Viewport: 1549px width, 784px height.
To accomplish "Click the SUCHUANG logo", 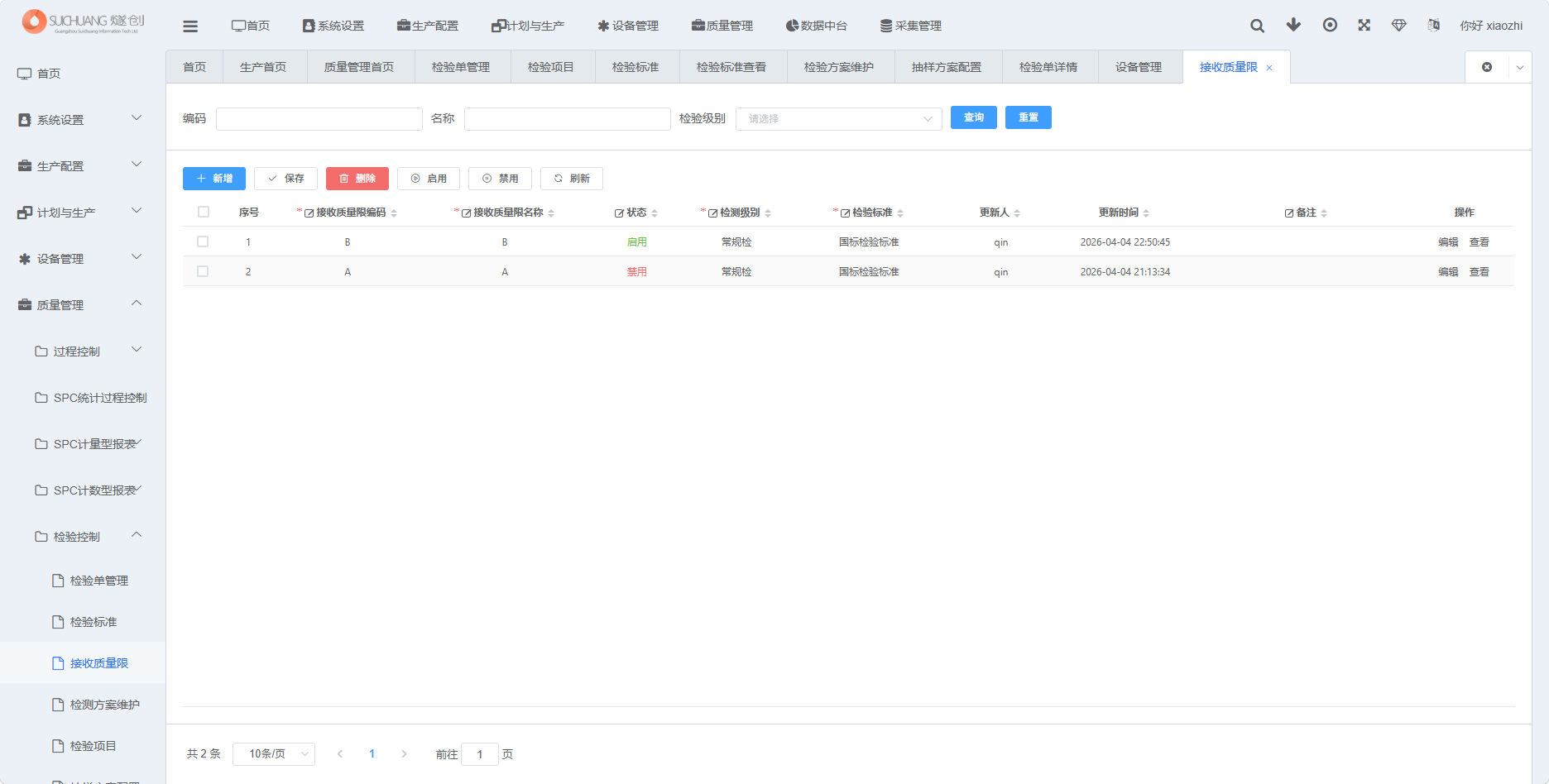I will point(83,22).
